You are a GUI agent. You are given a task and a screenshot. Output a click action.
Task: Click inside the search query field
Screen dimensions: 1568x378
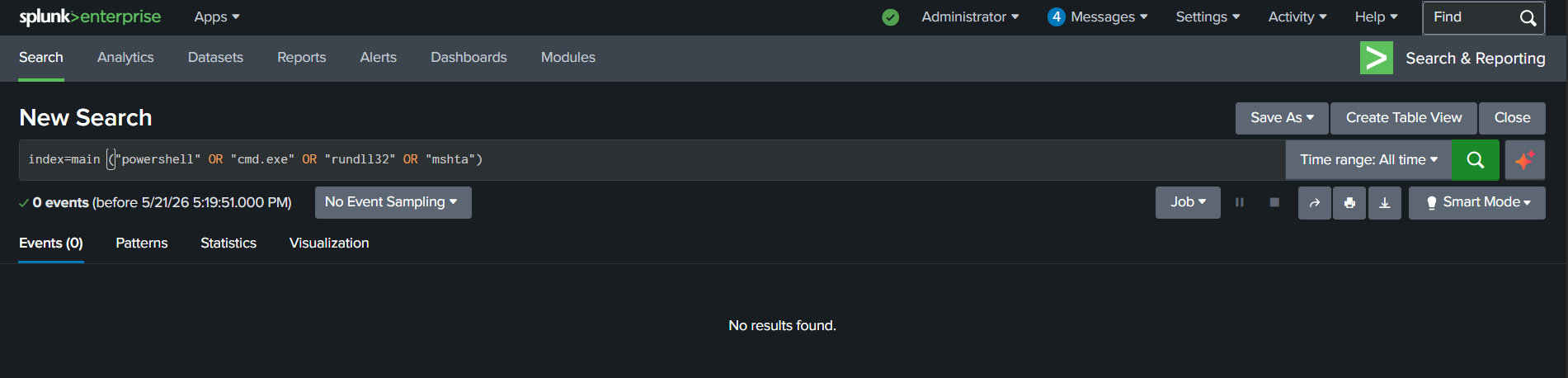tap(652, 160)
